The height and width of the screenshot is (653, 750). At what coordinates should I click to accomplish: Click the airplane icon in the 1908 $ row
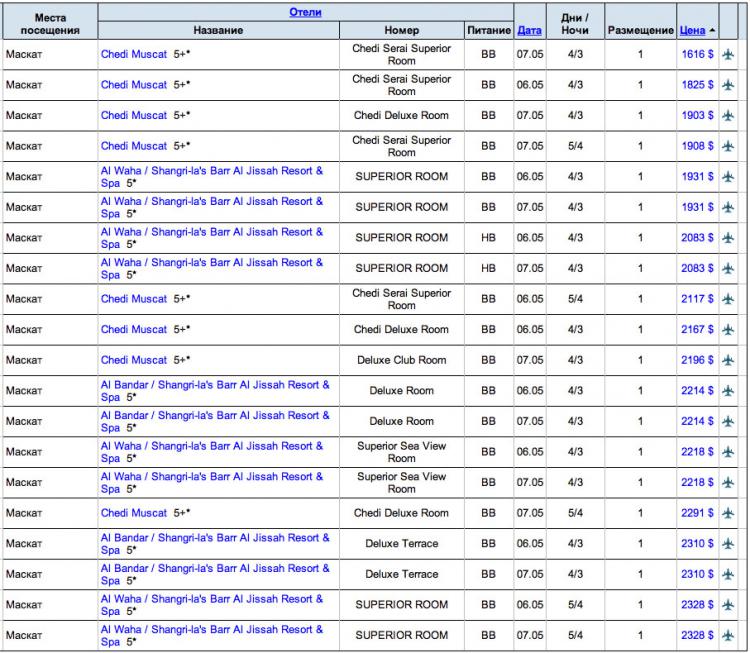(x=728, y=146)
